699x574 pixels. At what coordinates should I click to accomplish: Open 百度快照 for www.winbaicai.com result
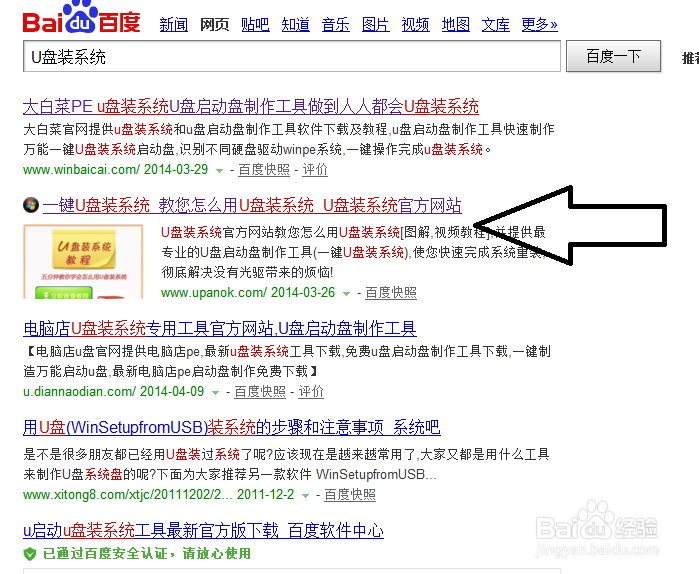264,170
